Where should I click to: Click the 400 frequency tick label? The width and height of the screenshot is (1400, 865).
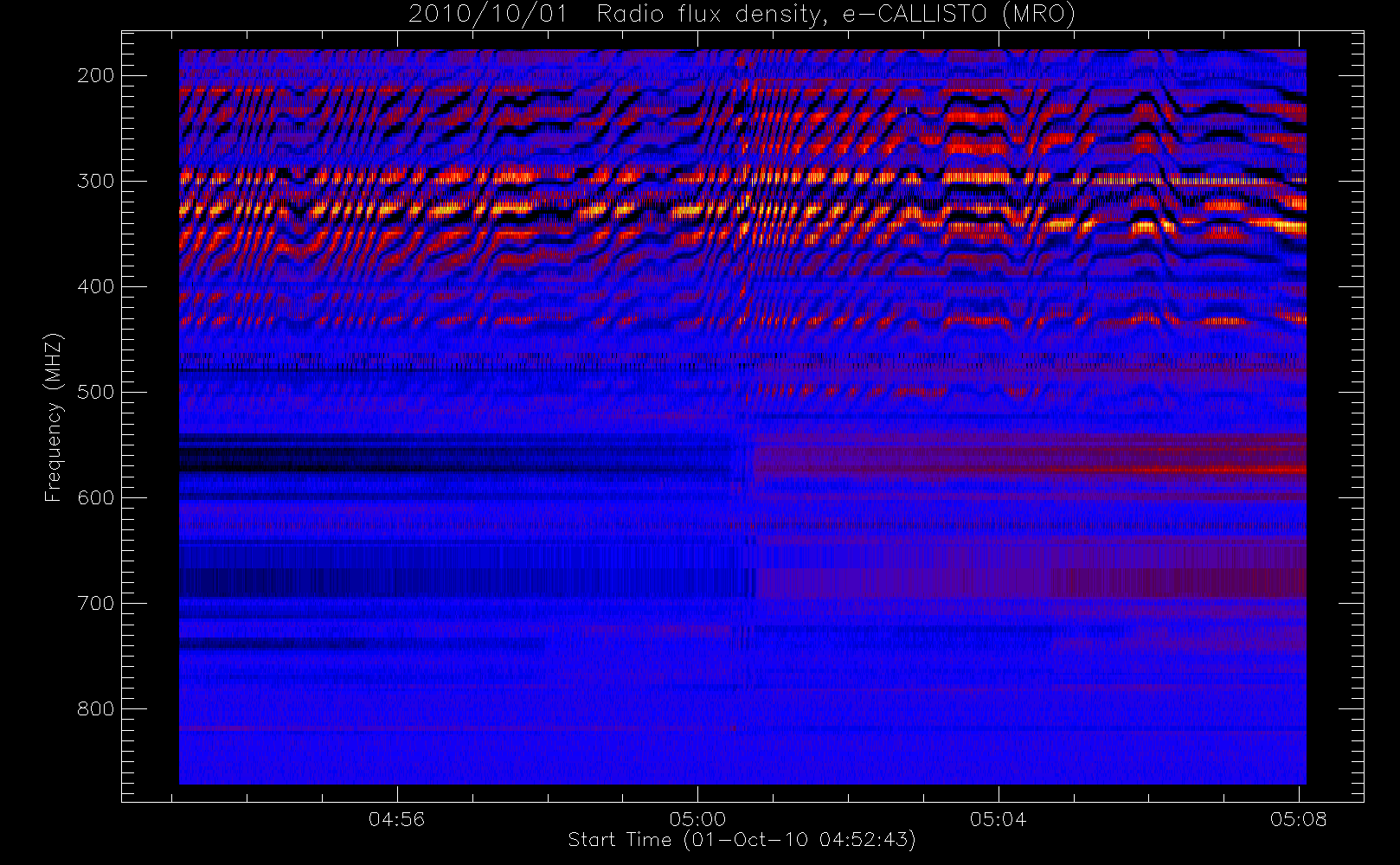(x=95, y=286)
